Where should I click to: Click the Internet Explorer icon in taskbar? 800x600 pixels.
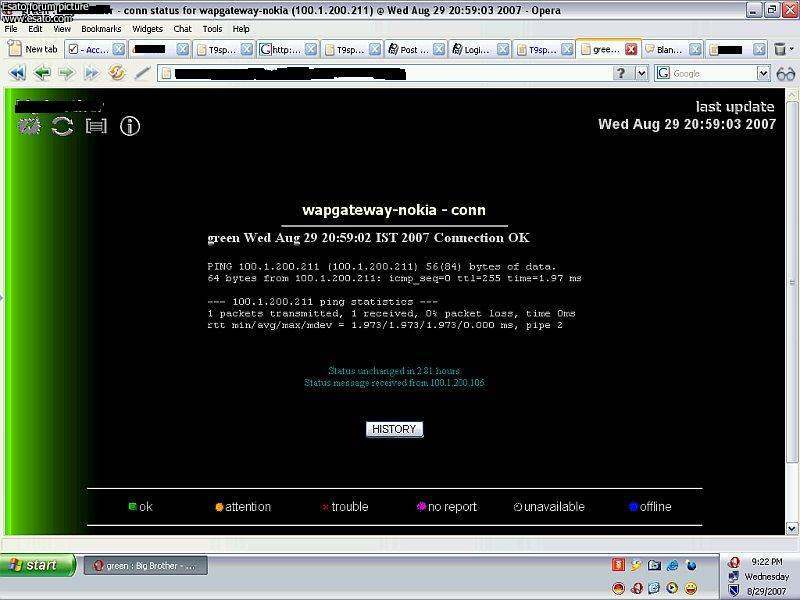[x=672, y=565]
